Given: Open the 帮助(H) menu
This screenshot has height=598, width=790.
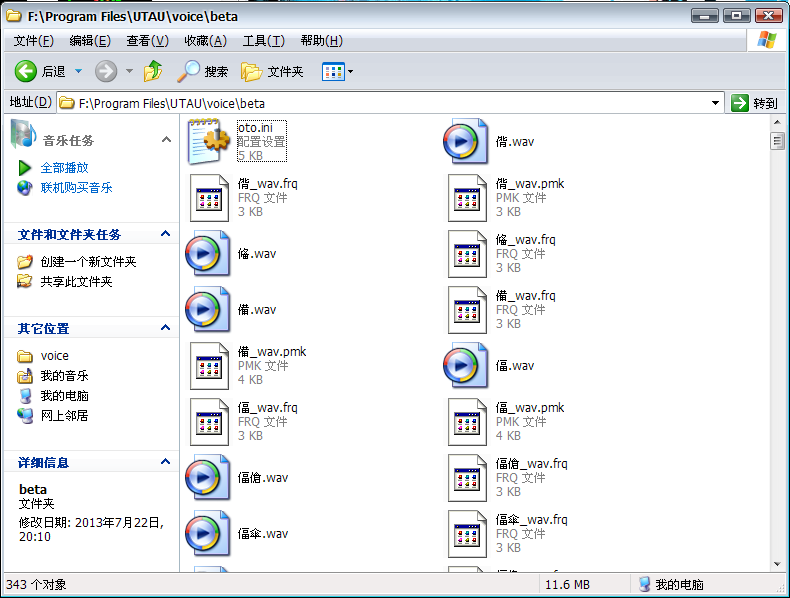Looking at the screenshot, I should pos(321,41).
